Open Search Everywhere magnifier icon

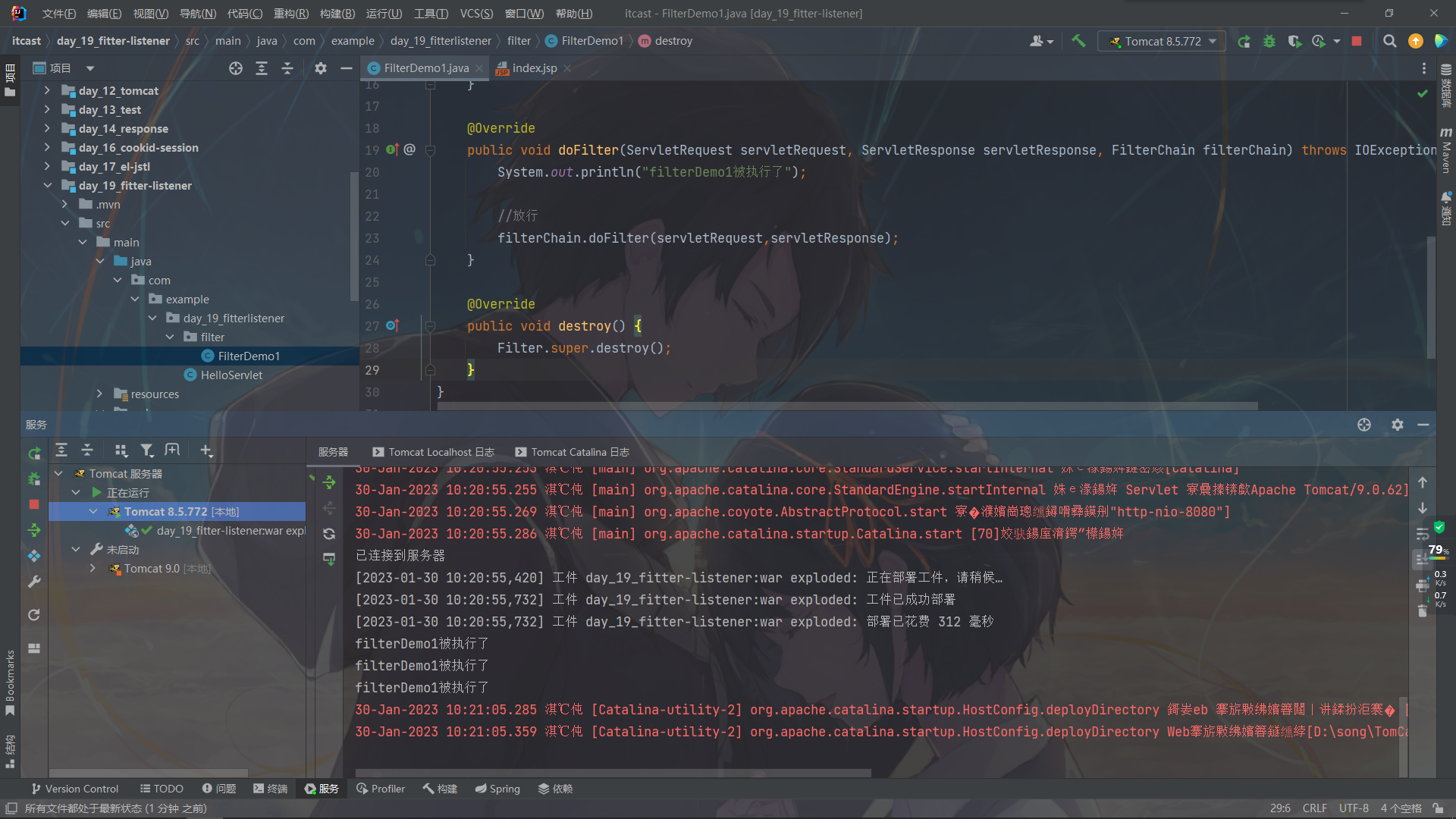(x=1389, y=41)
